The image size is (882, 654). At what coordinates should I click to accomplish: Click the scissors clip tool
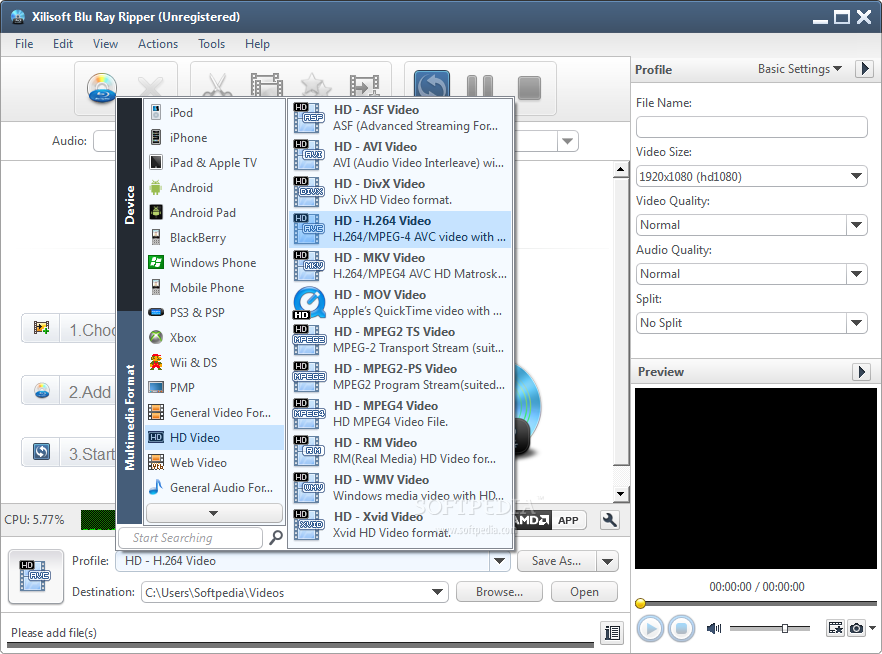[x=217, y=87]
